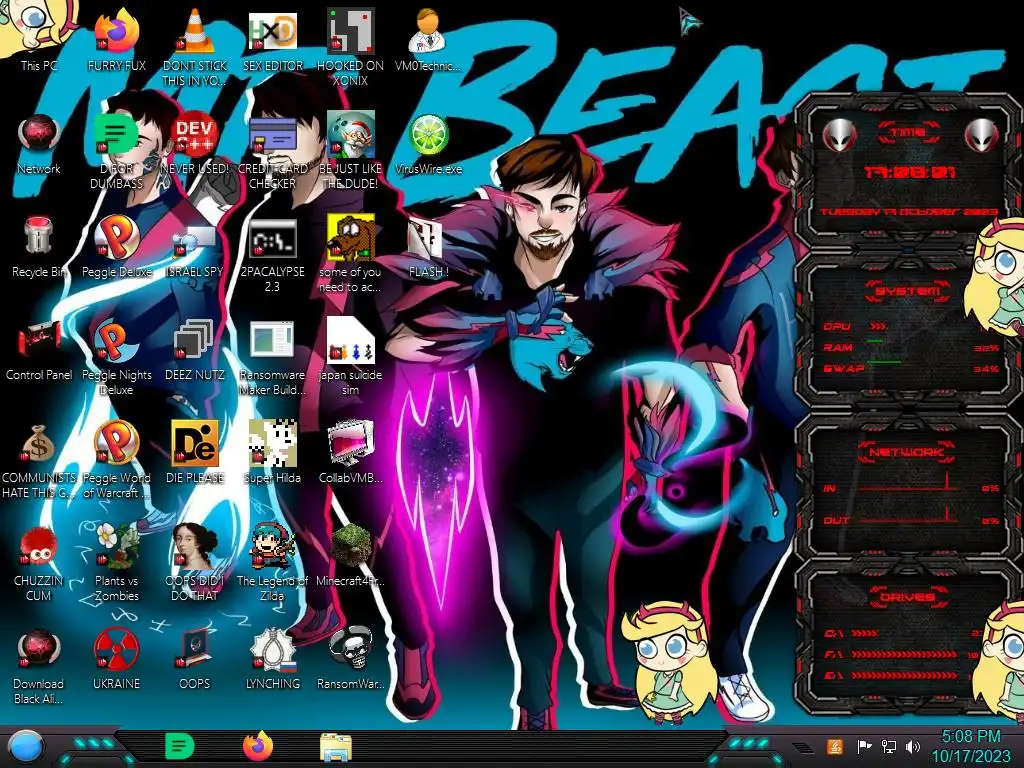Open the Recycle Bin
Screen dimensions: 1024x768
pyautogui.click(x=39, y=247)
